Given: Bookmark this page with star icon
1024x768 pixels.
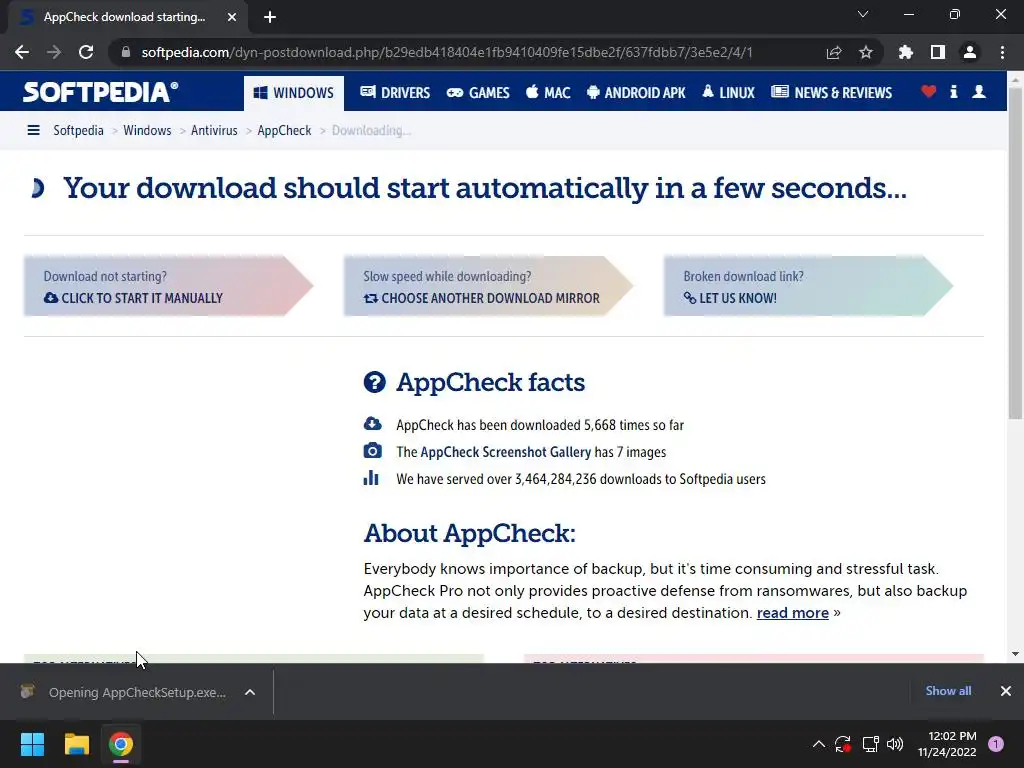Looking at the screenshot, I should click(x=866, y=52).
